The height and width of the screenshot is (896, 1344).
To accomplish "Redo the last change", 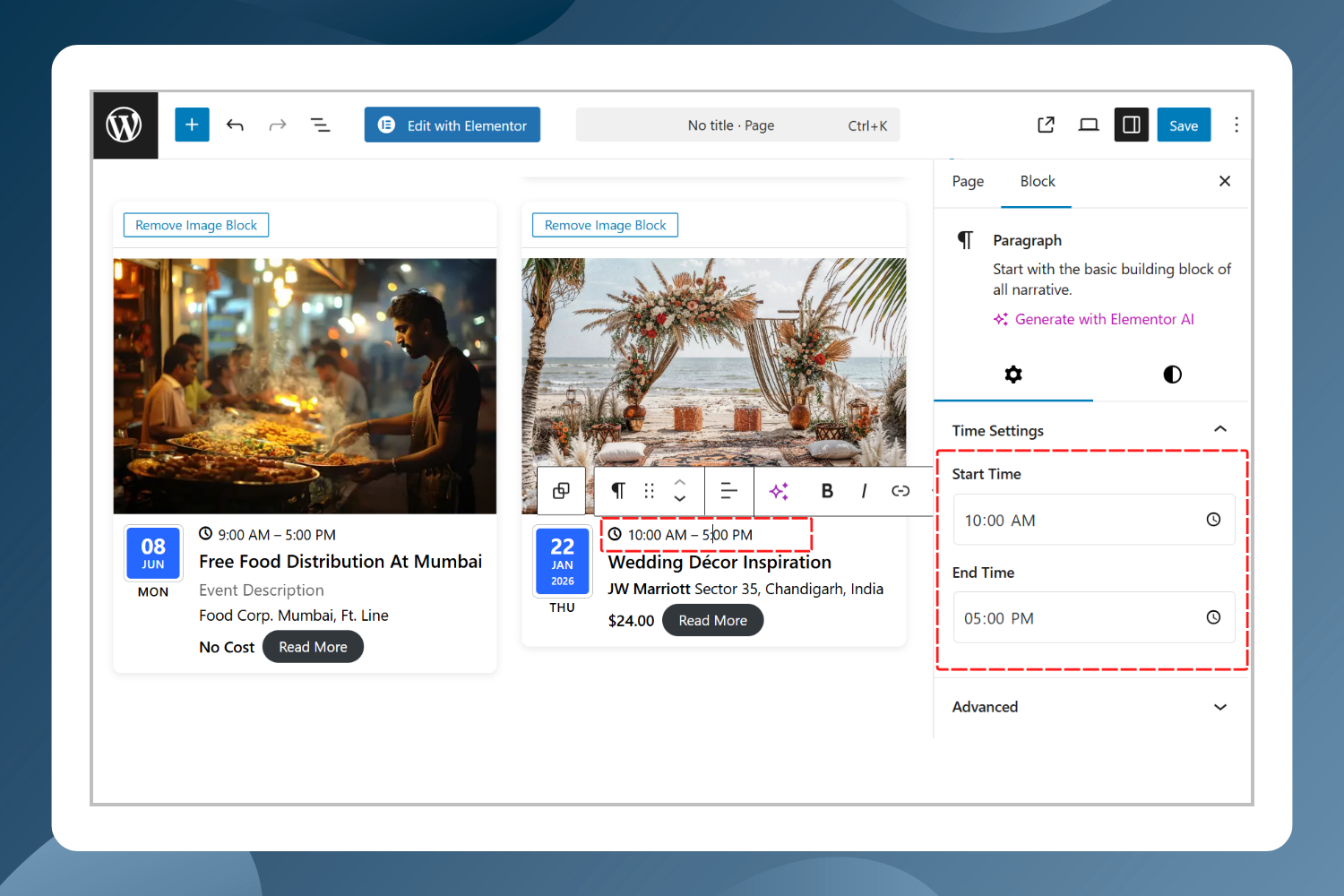I will (x=278, y=125).
